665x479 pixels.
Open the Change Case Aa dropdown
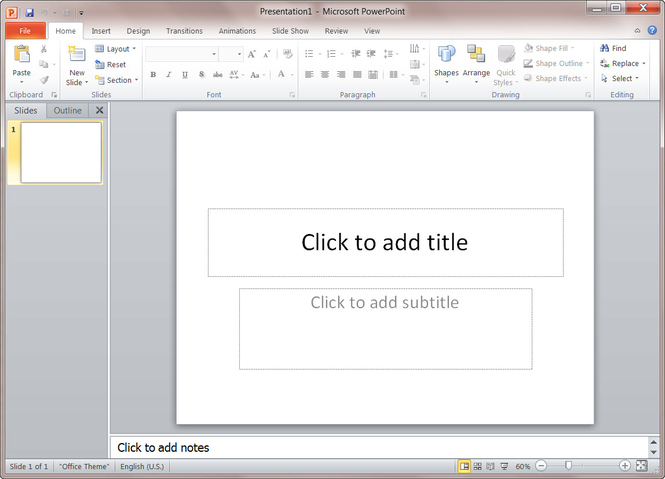[x=257, y=75]
